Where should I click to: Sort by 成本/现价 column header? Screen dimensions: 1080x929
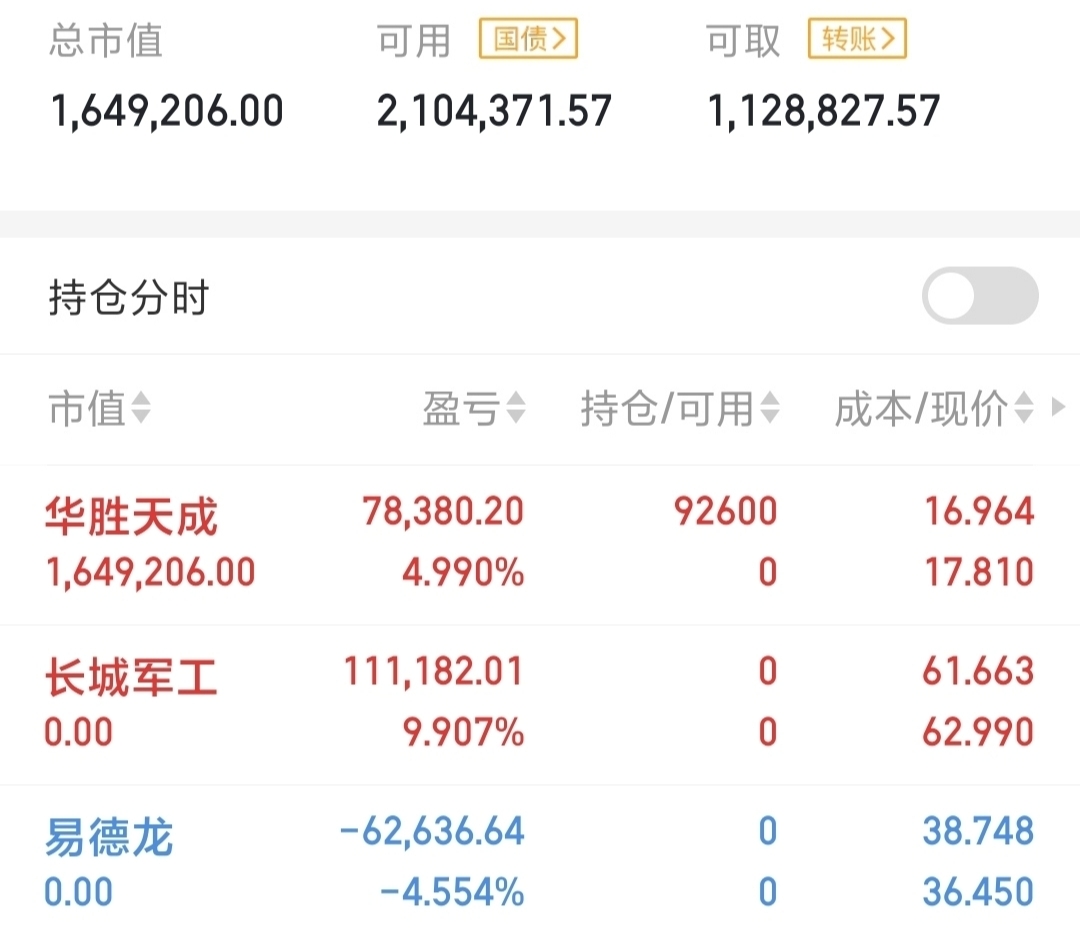pyautogui.click(x=934, y=408)
